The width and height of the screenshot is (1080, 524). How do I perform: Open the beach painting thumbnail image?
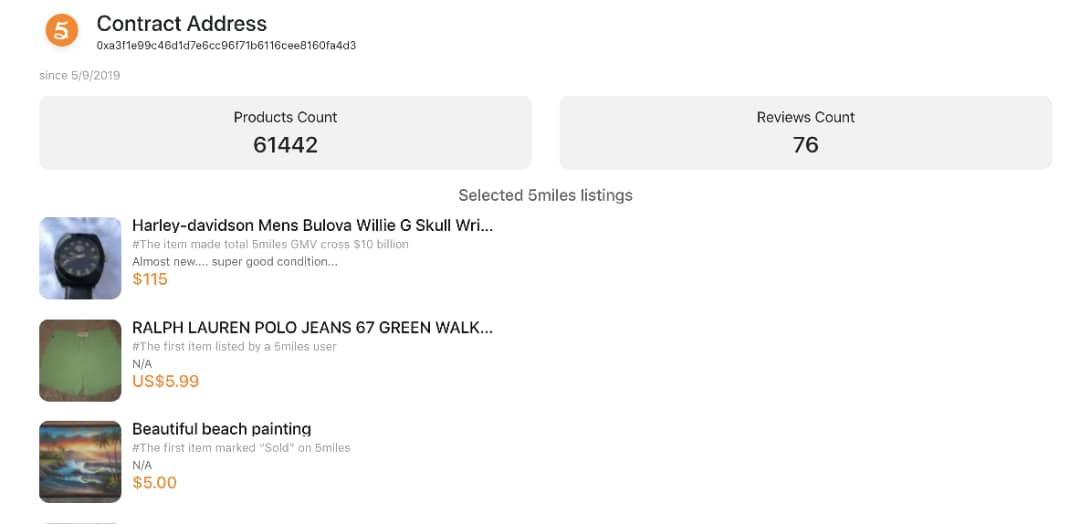click(x=80, y=462)
